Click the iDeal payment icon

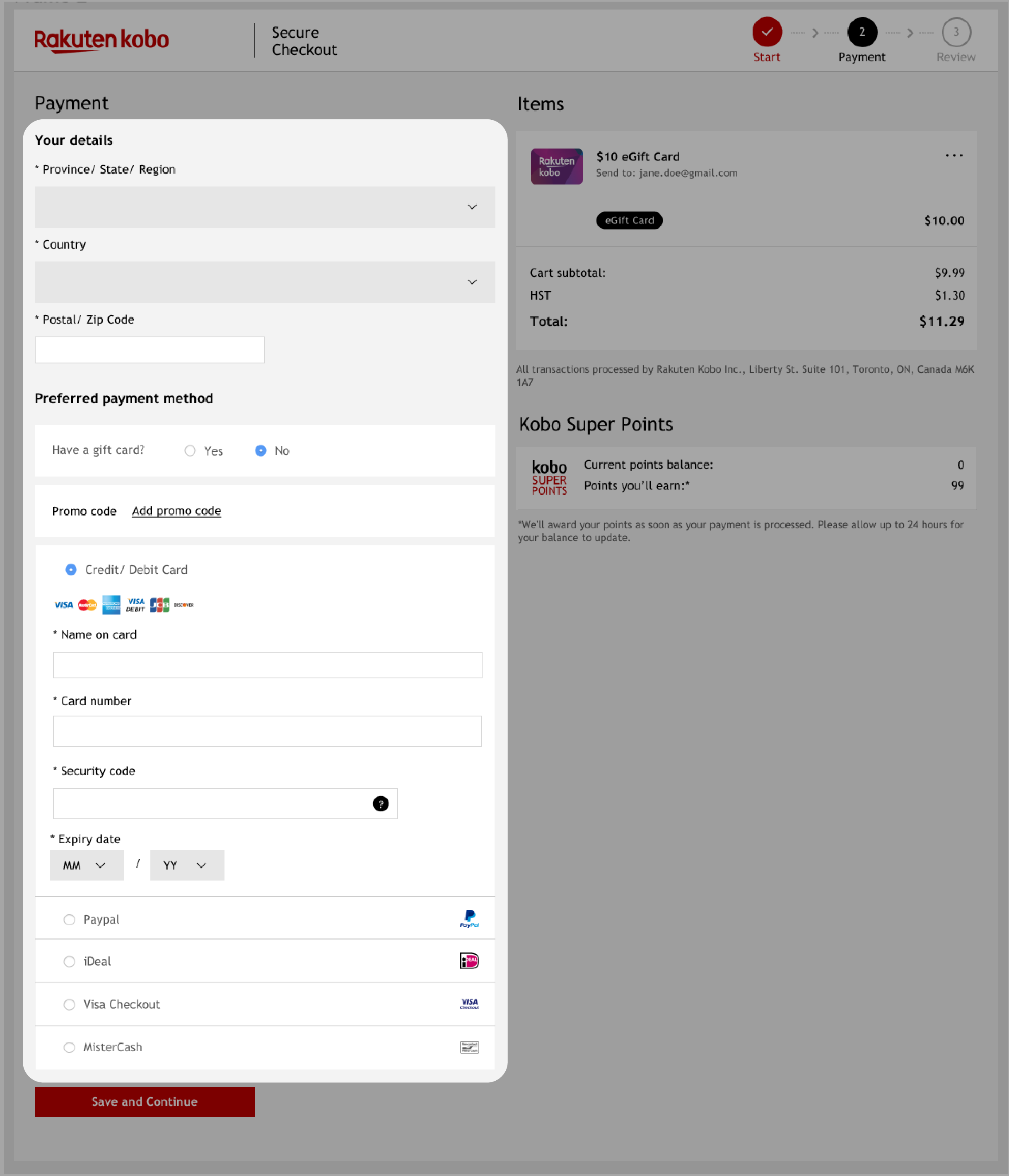(468, 960)
